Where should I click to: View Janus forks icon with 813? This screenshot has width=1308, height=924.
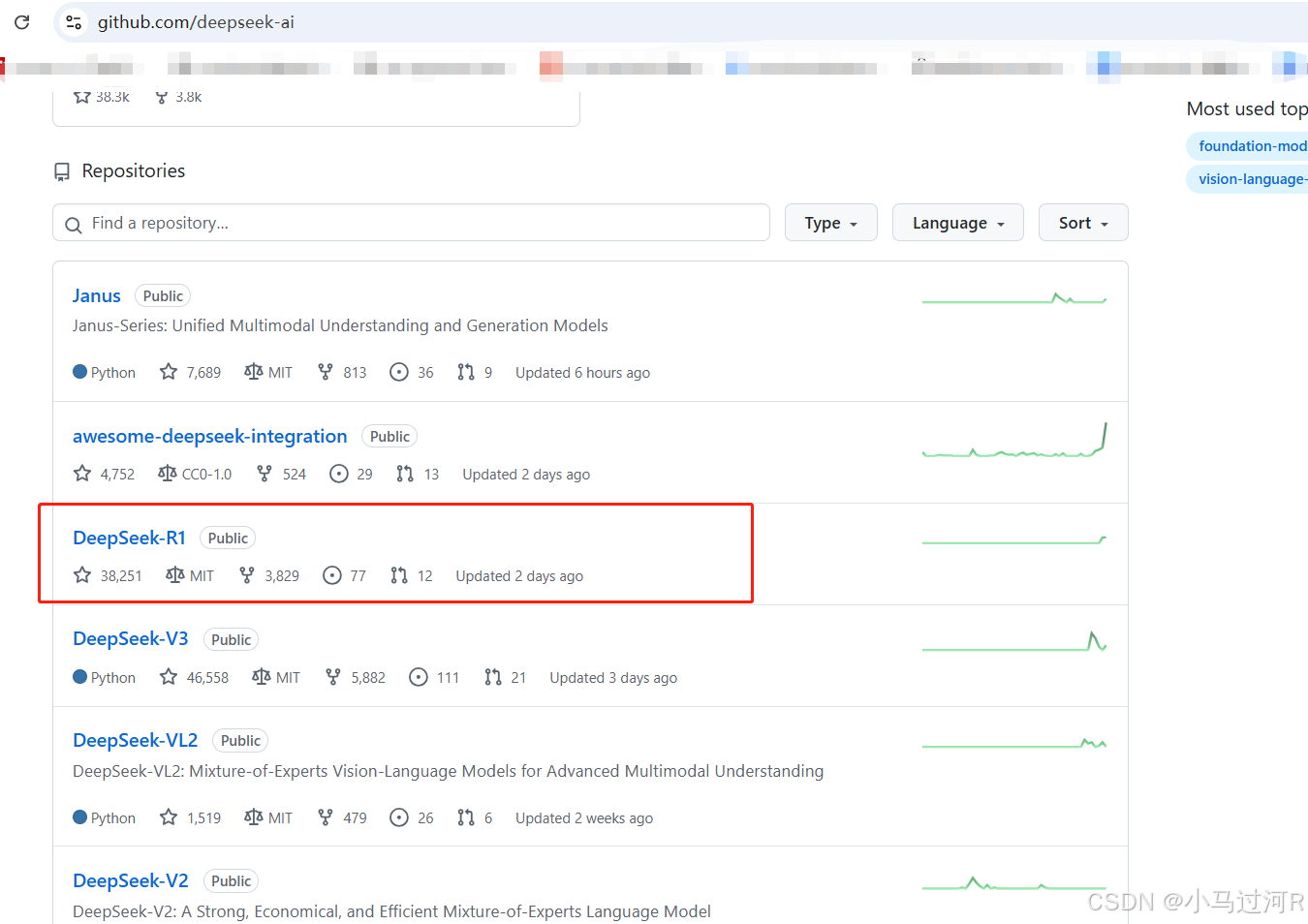[x=326, y=372]
